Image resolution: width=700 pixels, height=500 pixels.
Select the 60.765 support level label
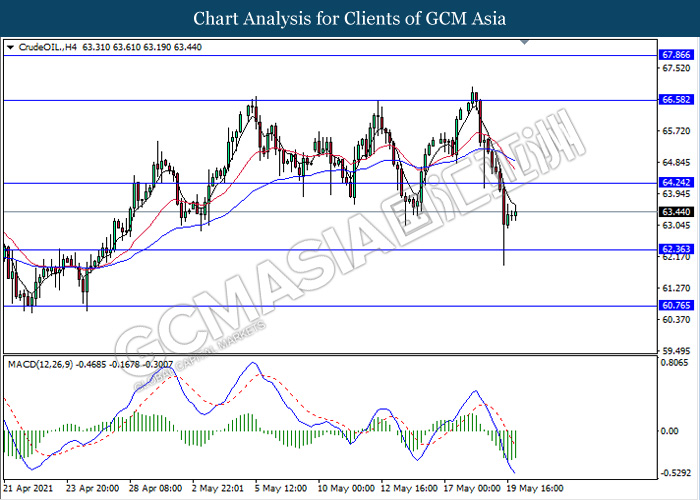(676, 305)
